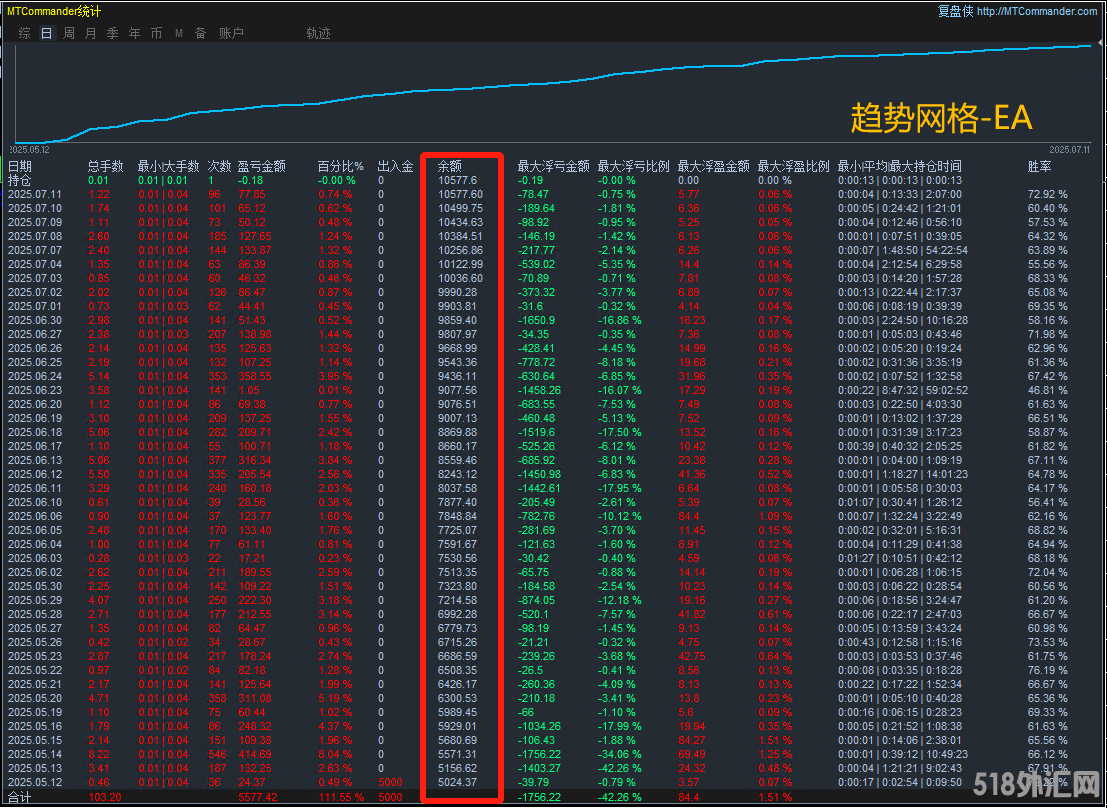
Task: Select the 日 daily tab
Action: pos(47,33)
